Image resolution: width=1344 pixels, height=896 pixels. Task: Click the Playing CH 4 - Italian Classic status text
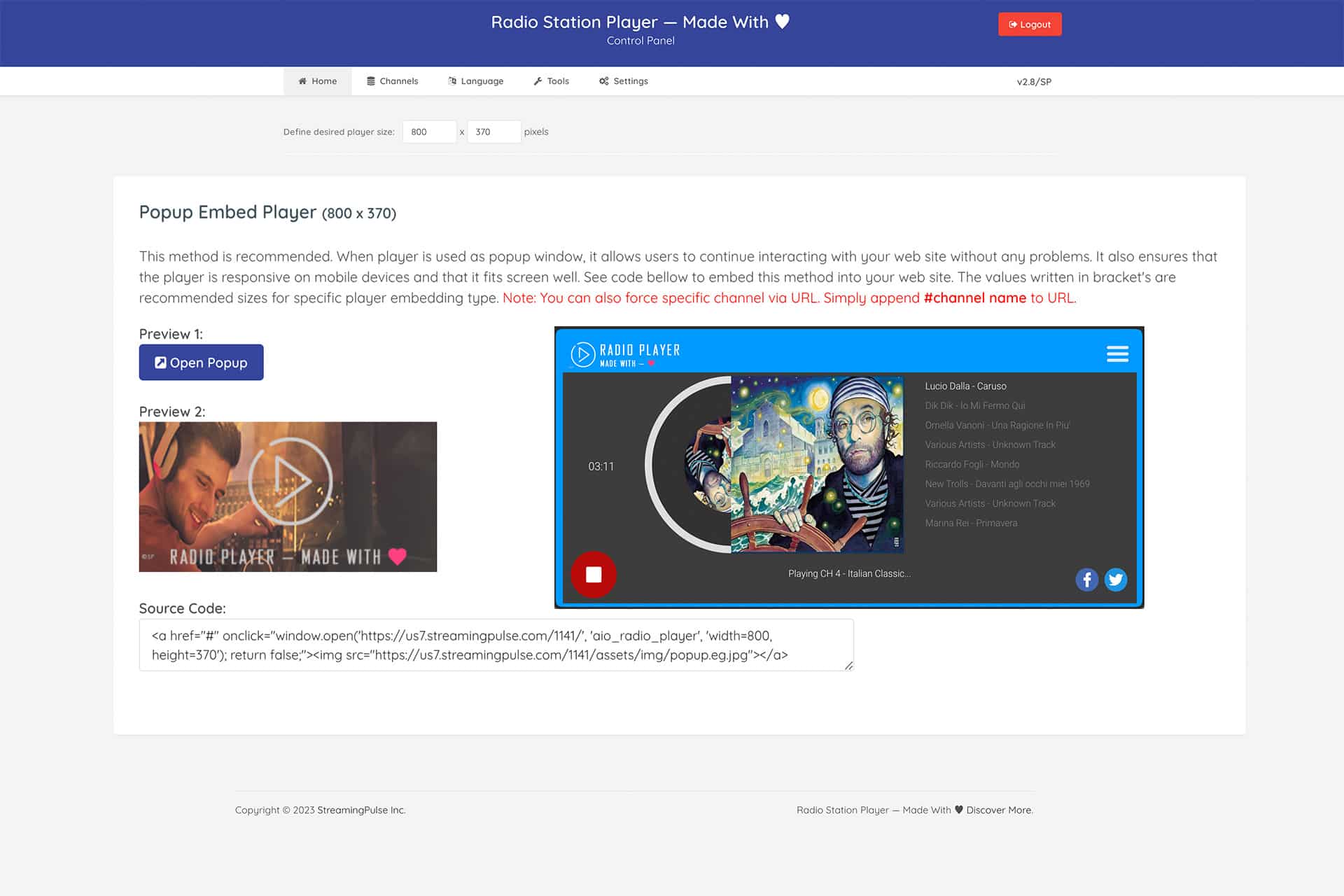(849, 573)
